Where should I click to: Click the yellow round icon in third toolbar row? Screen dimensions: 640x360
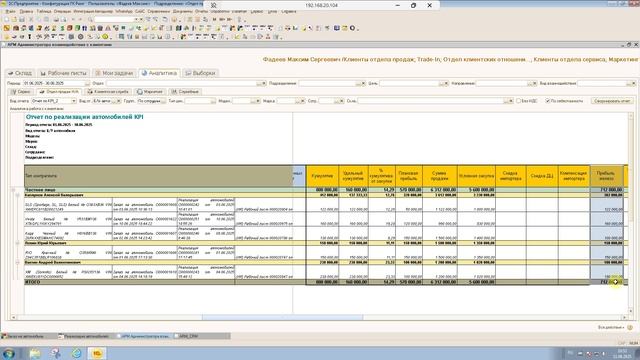(105, 37)
